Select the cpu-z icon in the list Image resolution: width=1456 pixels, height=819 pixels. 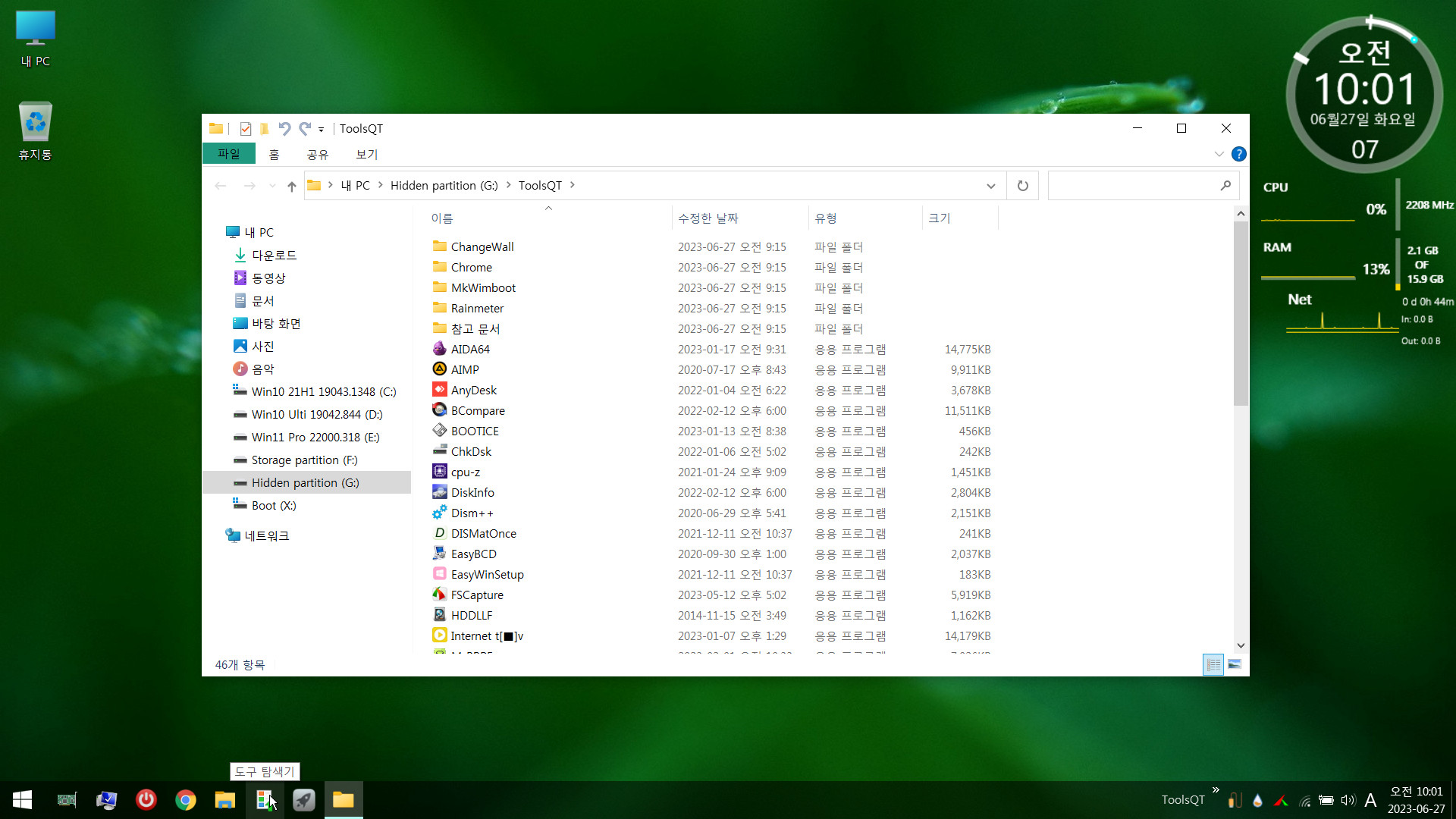tap(439, 472)
